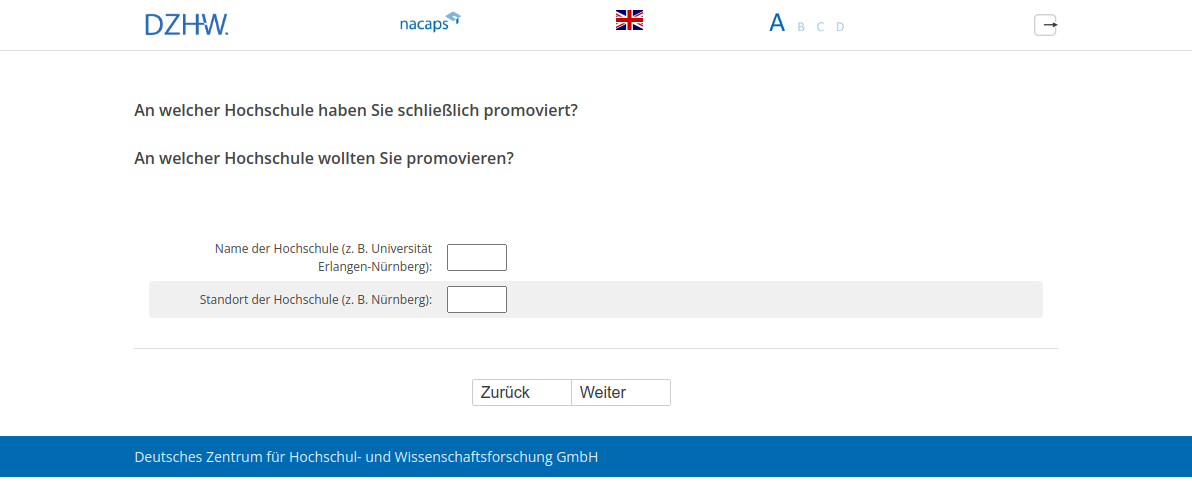The height and width of the screenshot is (486, 1192).
Task: Click the "wollten Sie promovieren" question heading
Action: coord(324,158)
